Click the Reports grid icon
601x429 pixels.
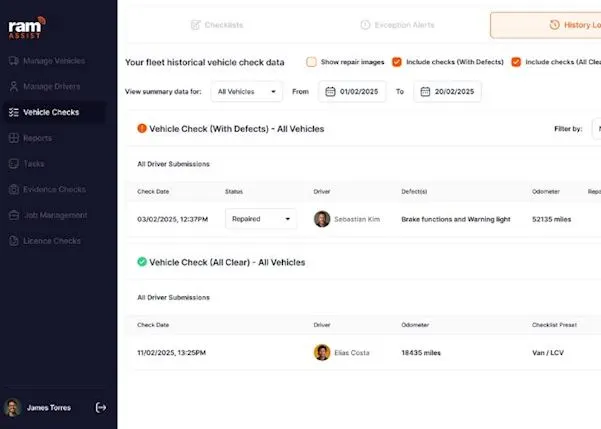[x=14, y=138]
